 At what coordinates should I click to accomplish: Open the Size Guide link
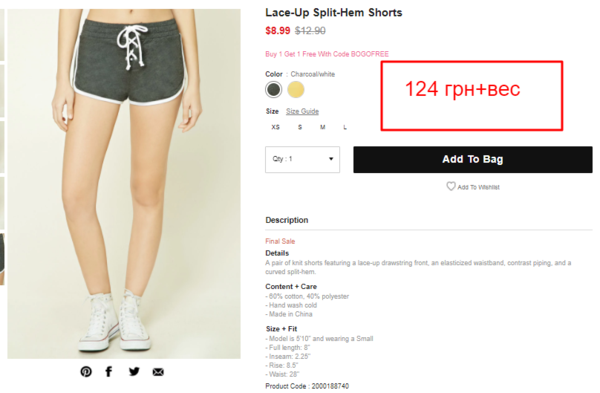point(302,111)
